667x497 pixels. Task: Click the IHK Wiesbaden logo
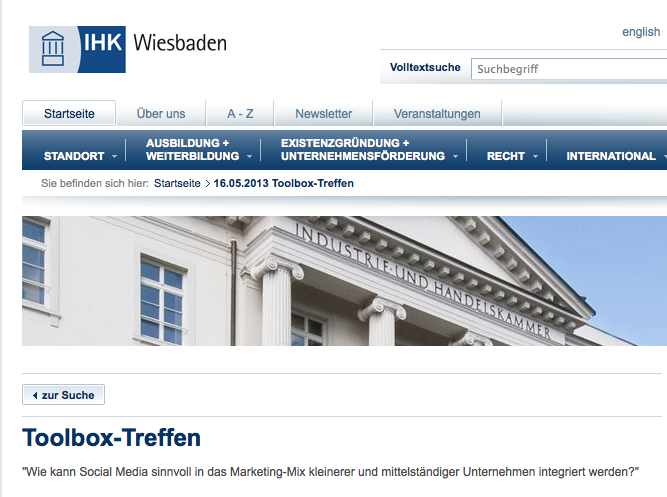tap(128, 47)
